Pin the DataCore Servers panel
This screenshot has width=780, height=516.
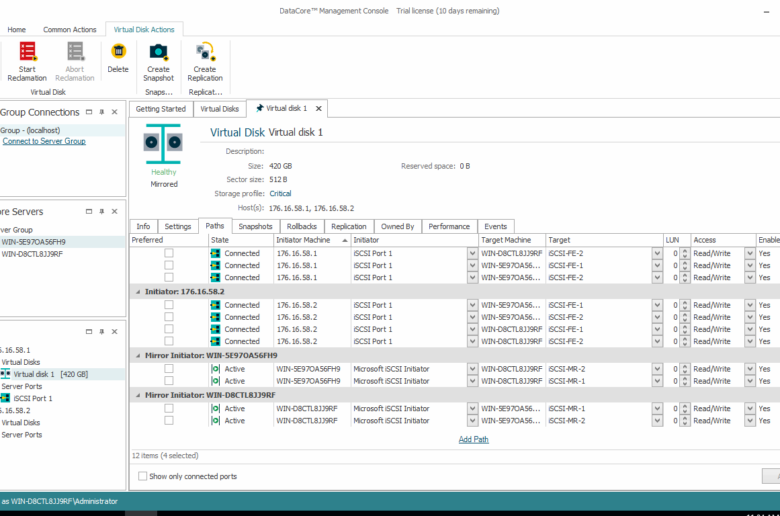pyautogui.click(x=101, y=211)
